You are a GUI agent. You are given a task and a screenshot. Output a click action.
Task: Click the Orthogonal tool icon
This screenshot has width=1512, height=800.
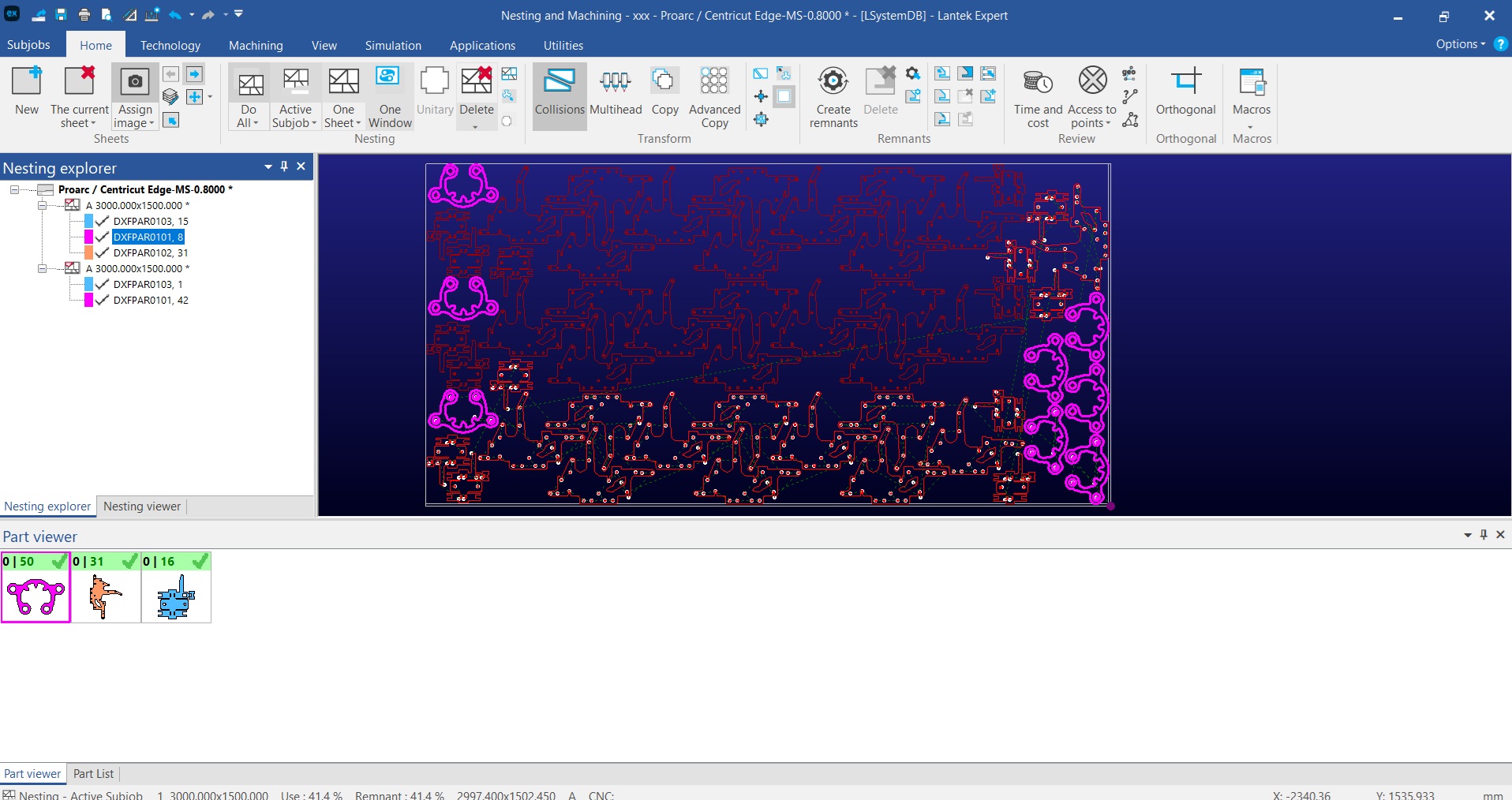[x=1185, y=80]
